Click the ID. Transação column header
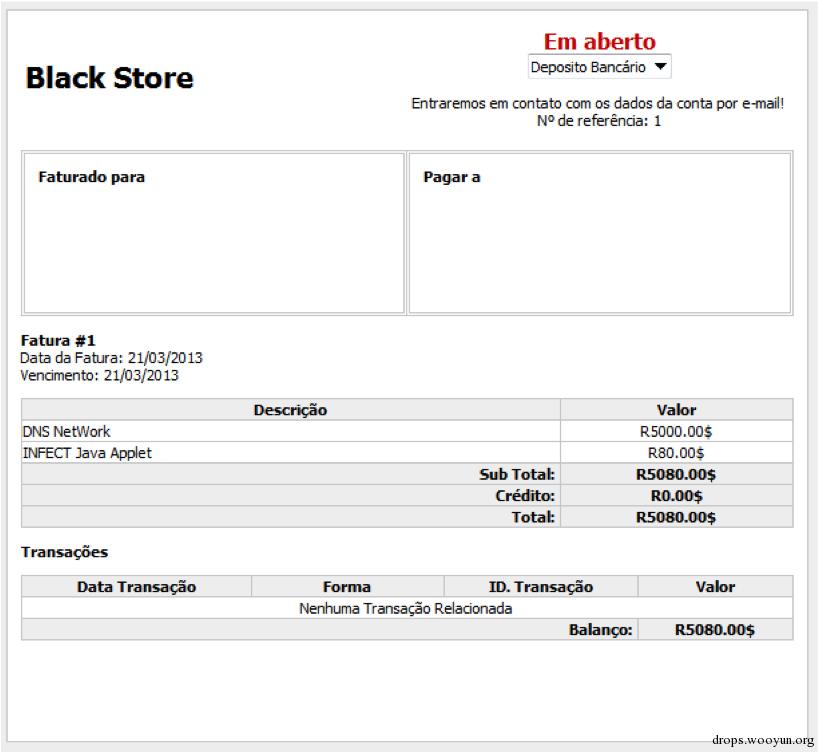Screen dimensions: 818x752 click(x=541, y=587)
